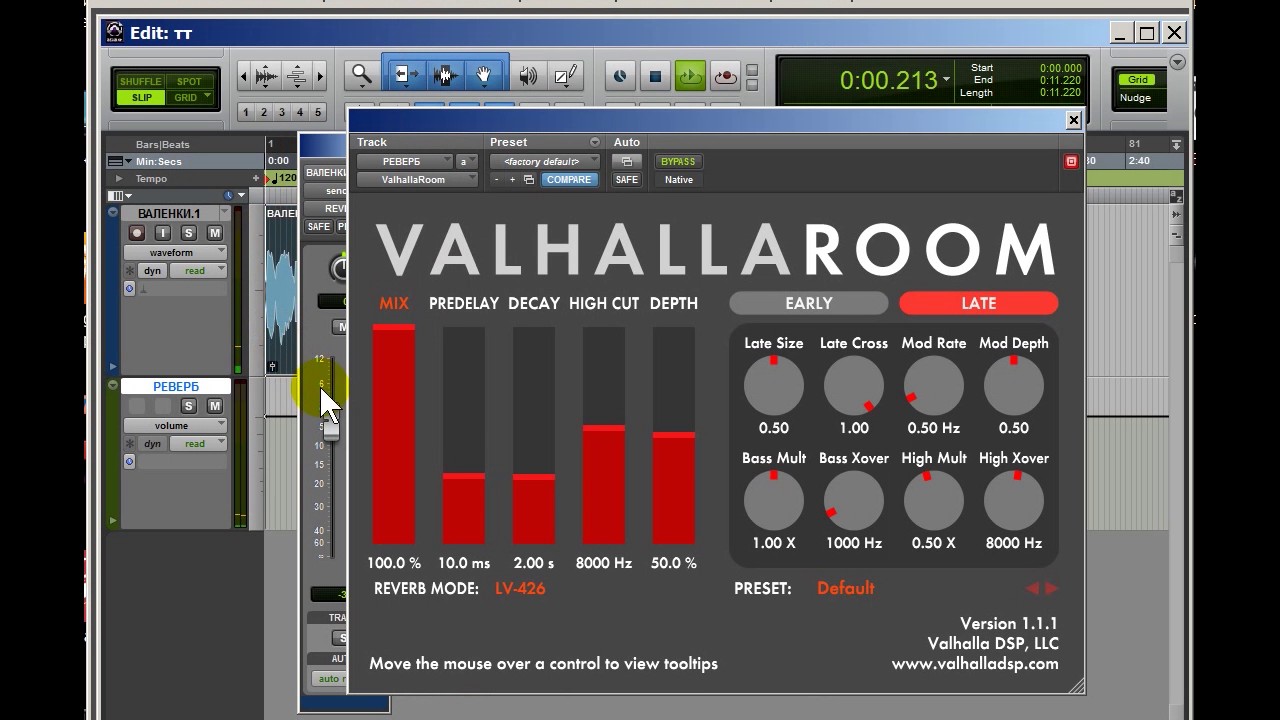Toggle plug-in BYPASS button
1280x720 pixels.
click(678, 161)
